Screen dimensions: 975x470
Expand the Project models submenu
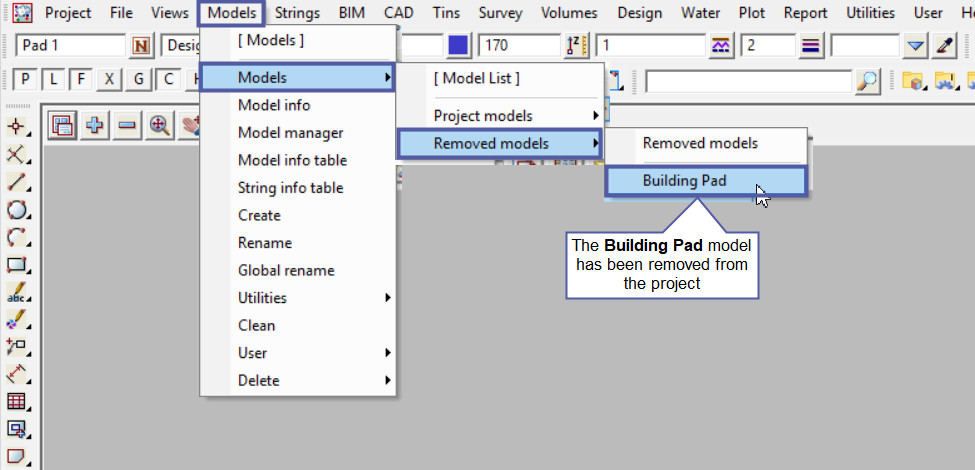click(500, 116)
